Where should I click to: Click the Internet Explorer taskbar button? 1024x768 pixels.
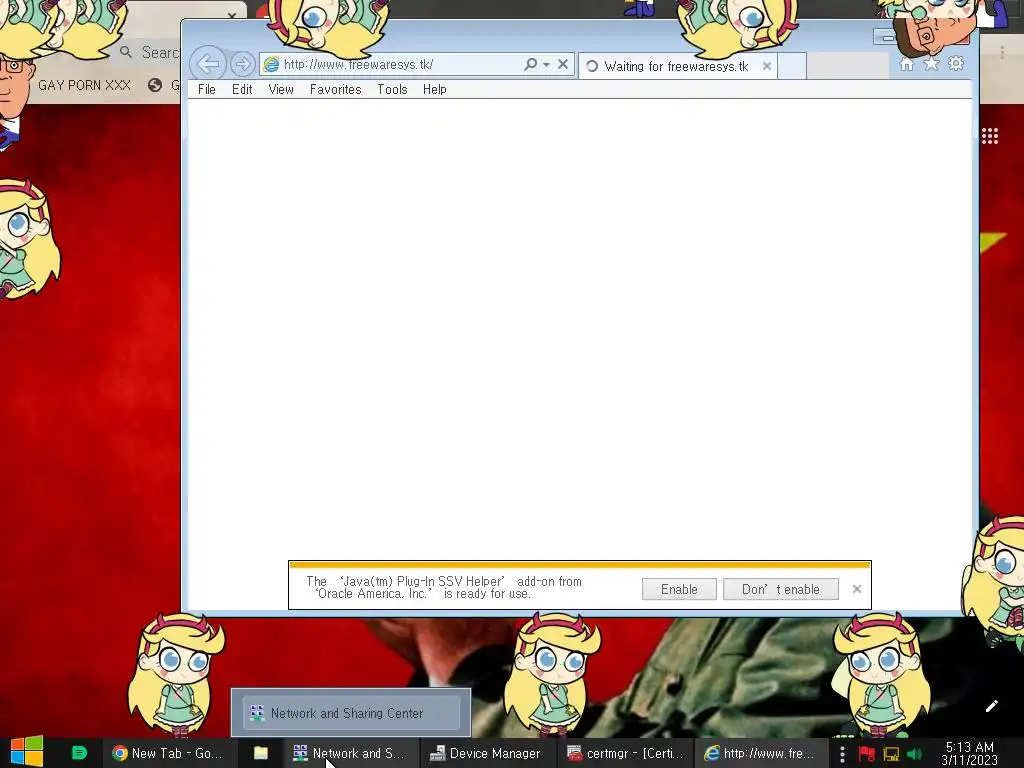click(x=760, y=753)
